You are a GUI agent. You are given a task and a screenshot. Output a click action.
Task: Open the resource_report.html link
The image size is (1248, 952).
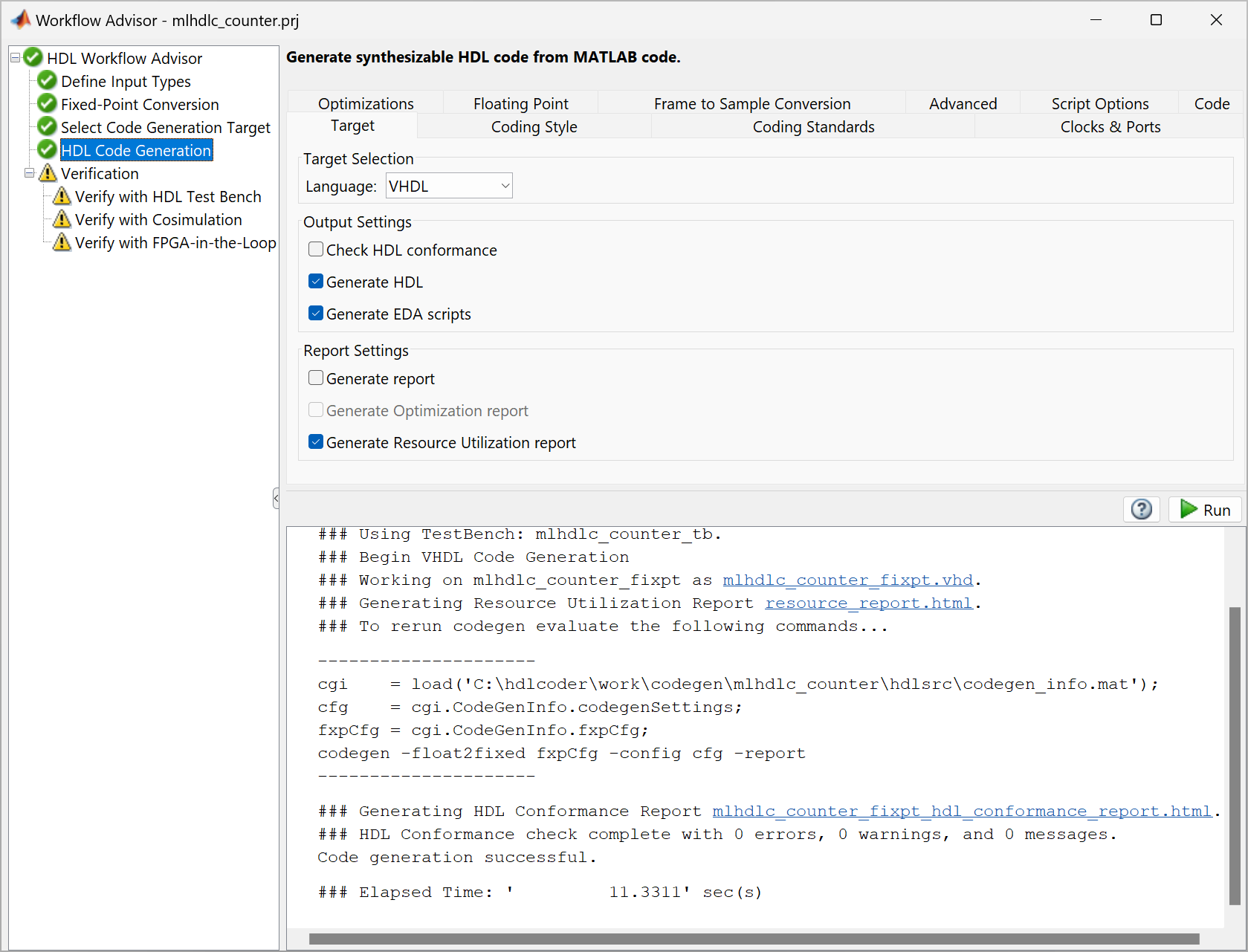[x=868, y=603]
